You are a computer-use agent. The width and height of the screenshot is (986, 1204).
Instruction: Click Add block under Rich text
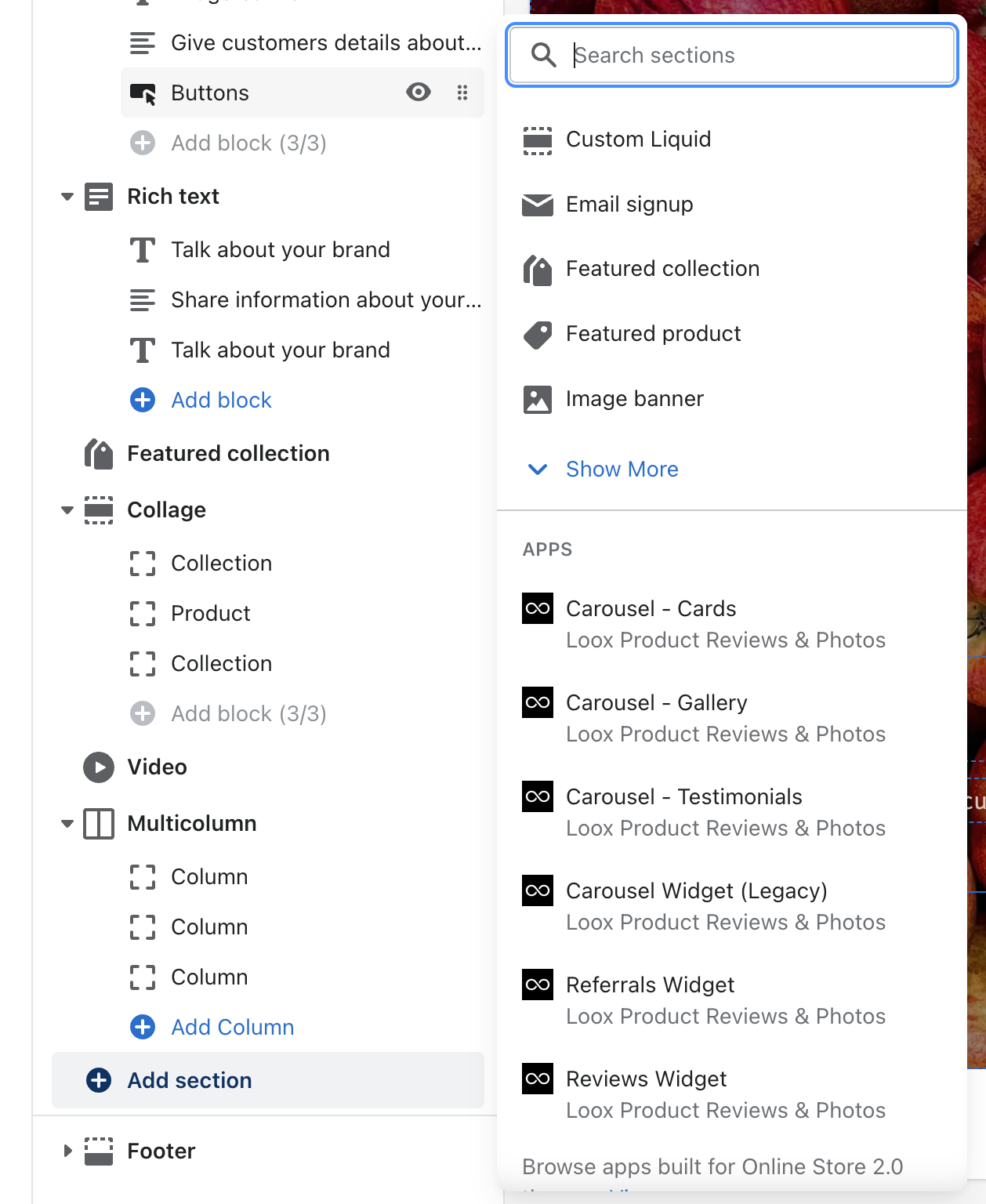221,400
